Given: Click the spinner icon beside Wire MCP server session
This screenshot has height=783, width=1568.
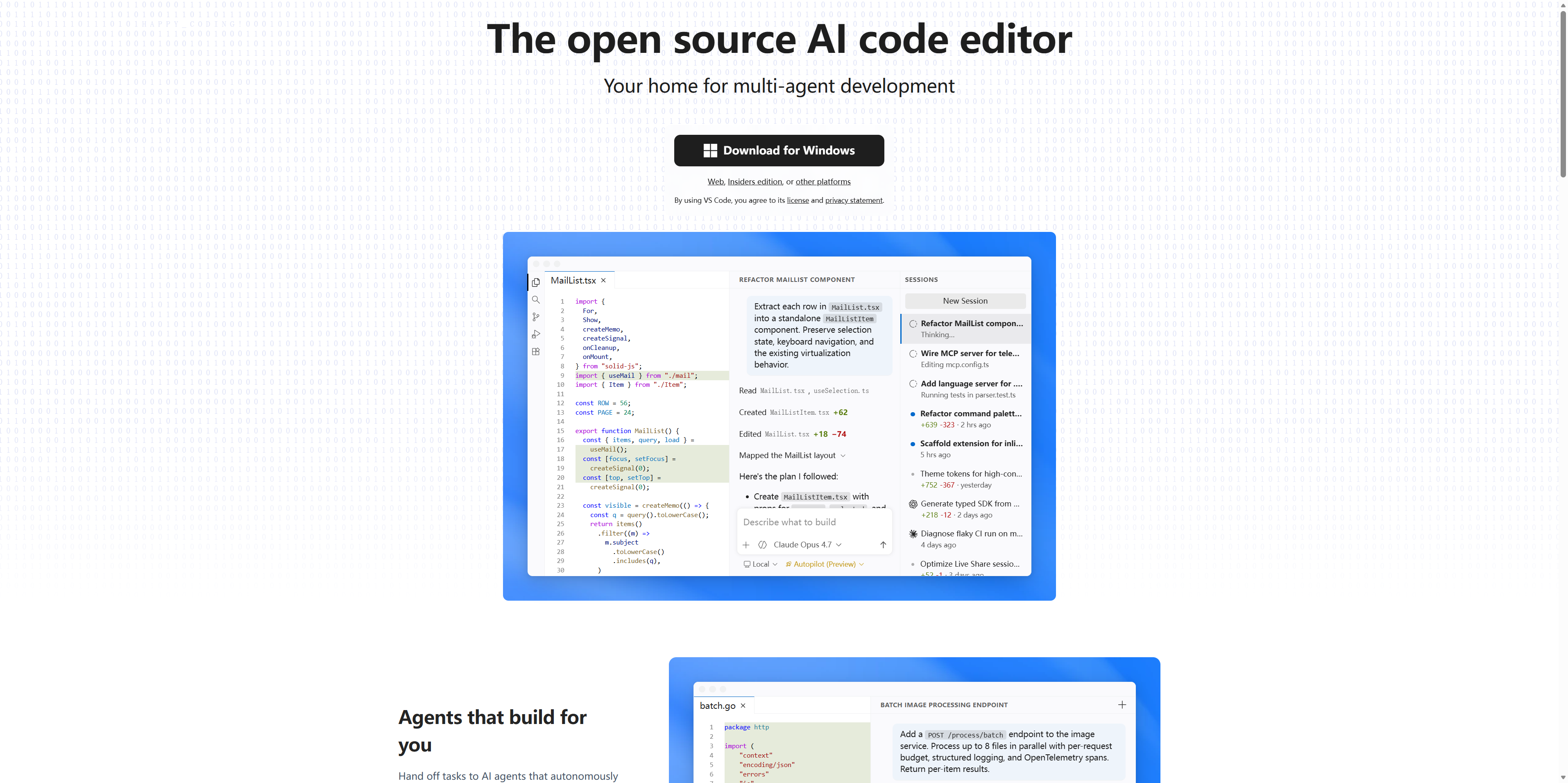Looking at the screenshot, I should tap(913, 354).
